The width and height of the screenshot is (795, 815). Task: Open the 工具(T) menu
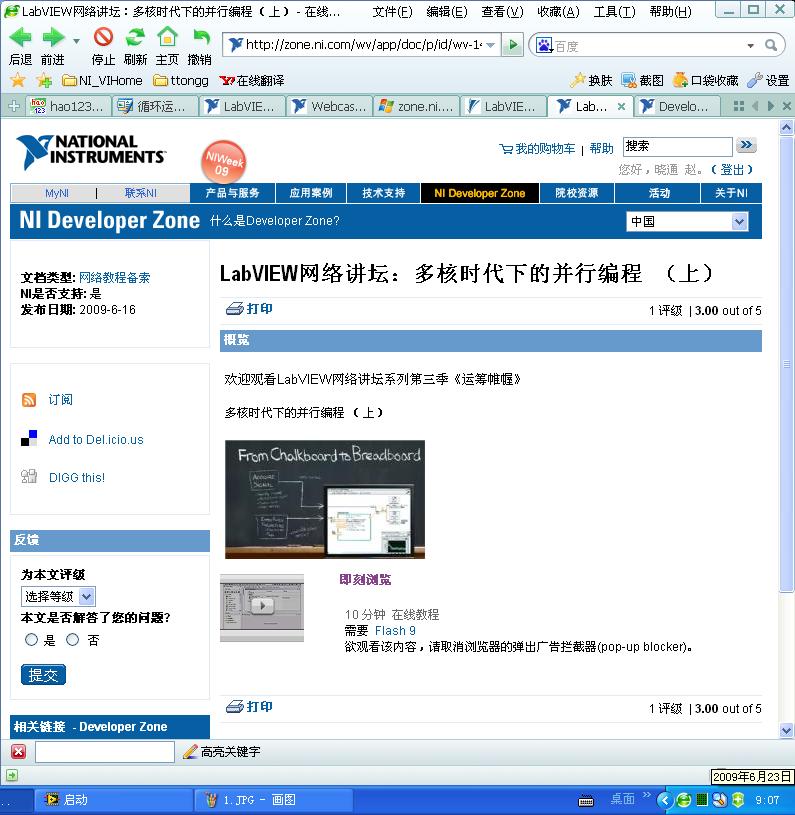coord(614,11)
